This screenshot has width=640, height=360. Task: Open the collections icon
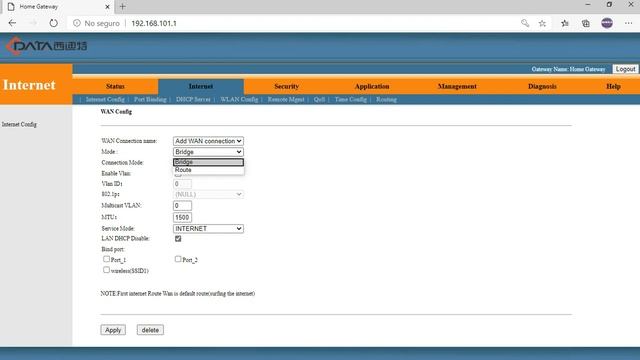586,23
